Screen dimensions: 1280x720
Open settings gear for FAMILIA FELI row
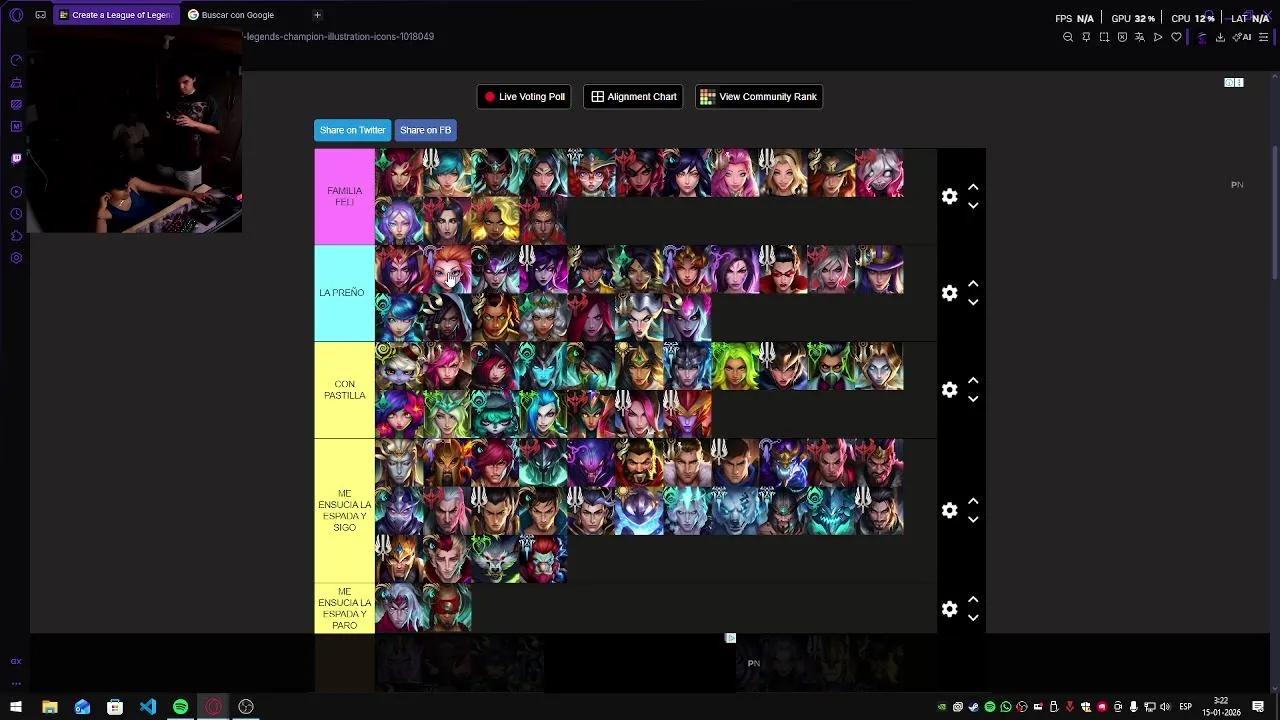[x=950, y=197]
